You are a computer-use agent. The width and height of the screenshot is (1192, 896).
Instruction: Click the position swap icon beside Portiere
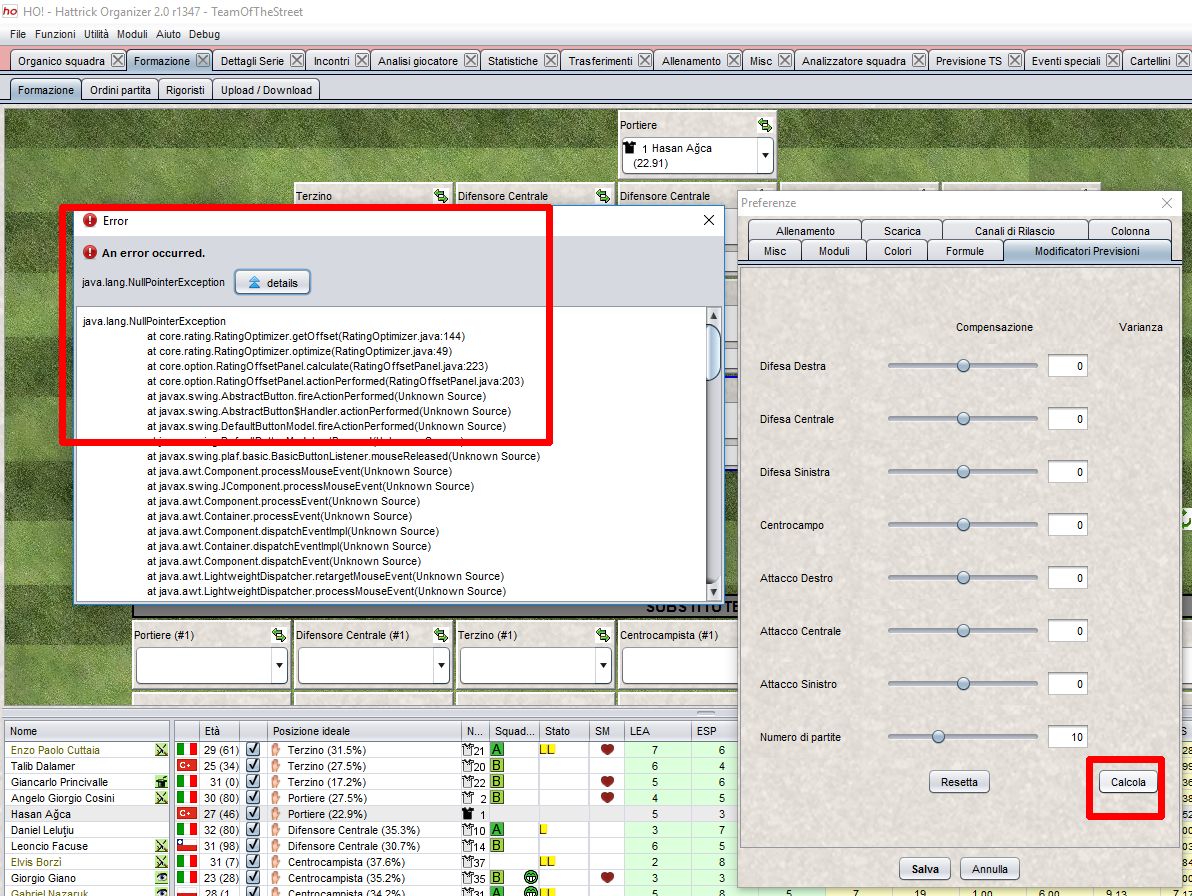tap(764, 124)
